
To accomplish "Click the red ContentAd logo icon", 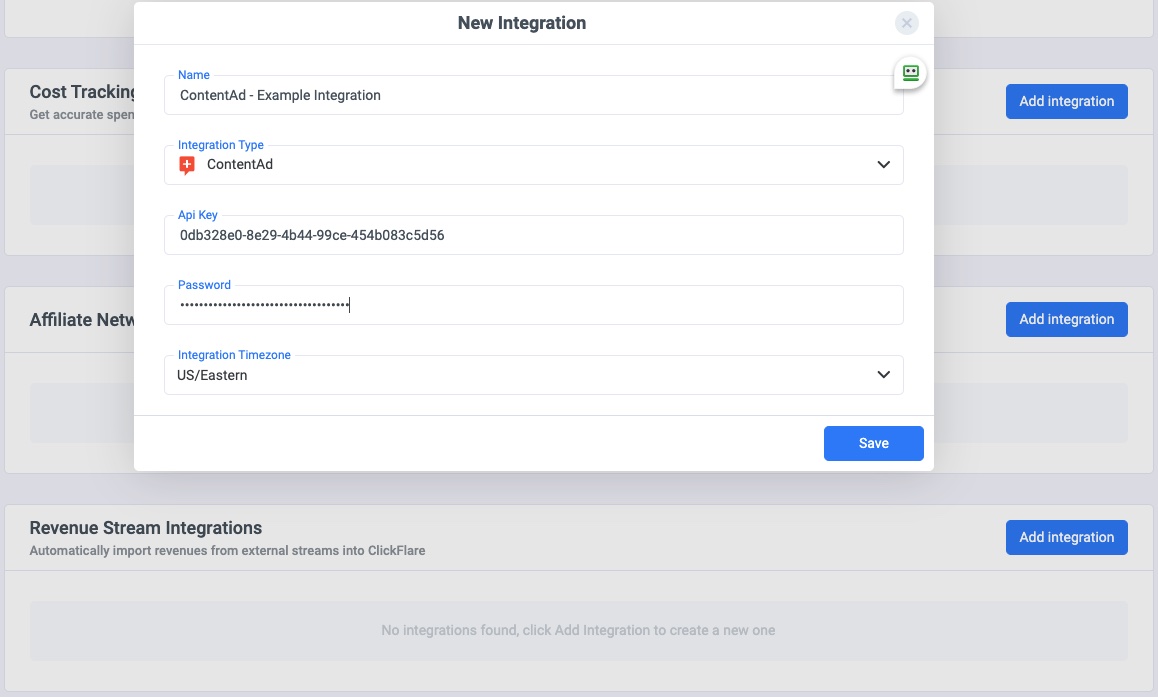I will (187, 165).
